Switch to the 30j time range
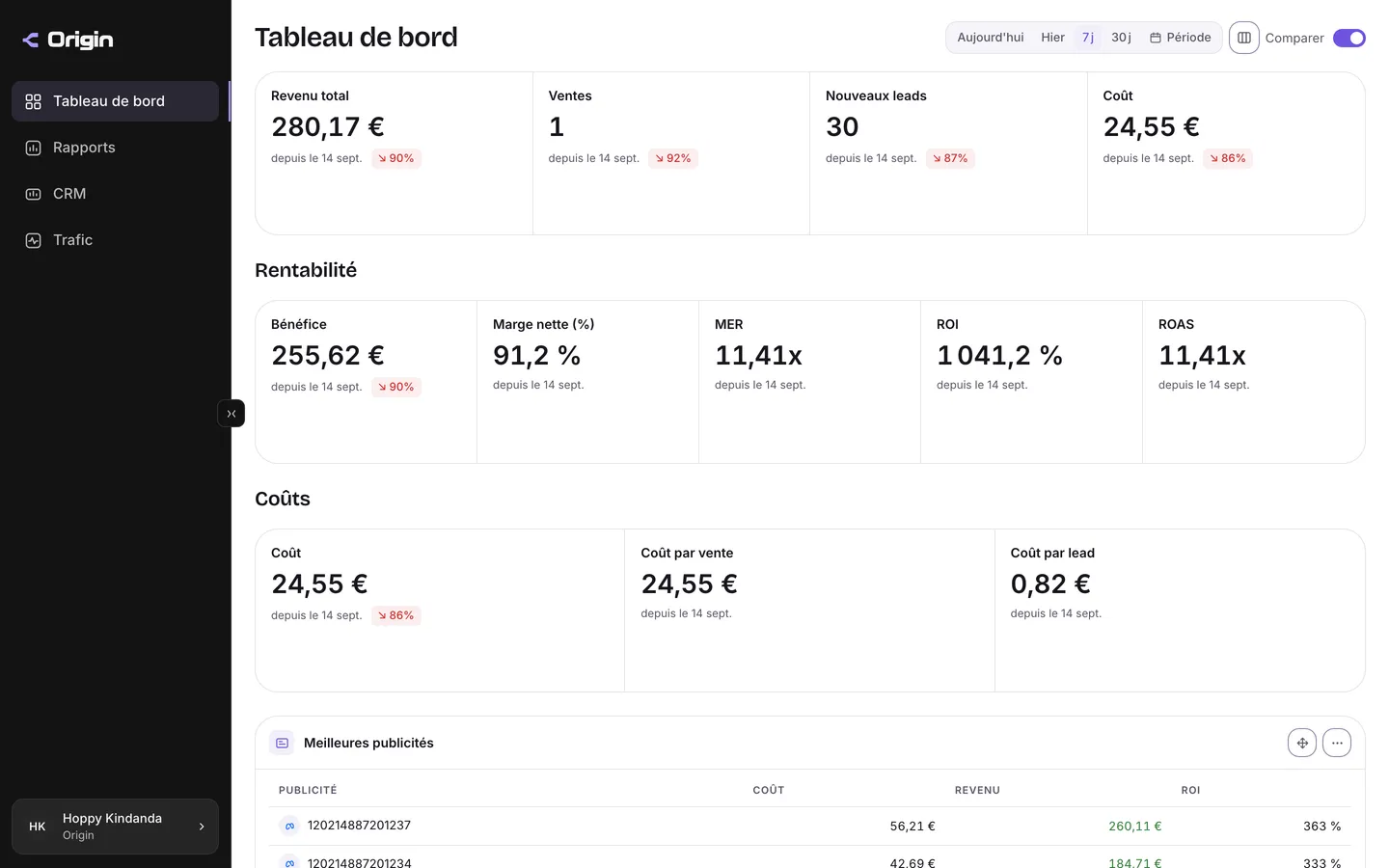Screen dimensions: 1389x868 [x=1121, y=38]
